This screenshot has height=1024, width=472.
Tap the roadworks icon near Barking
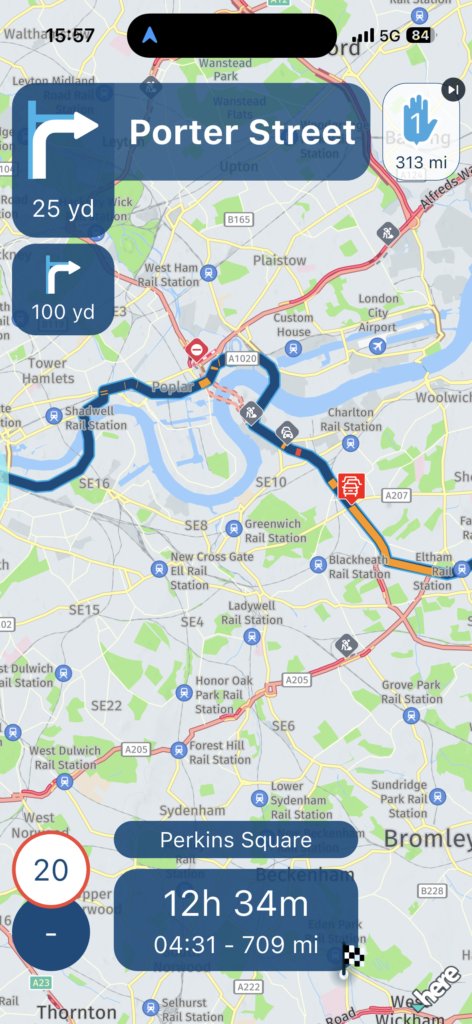[x=388, y=231]
